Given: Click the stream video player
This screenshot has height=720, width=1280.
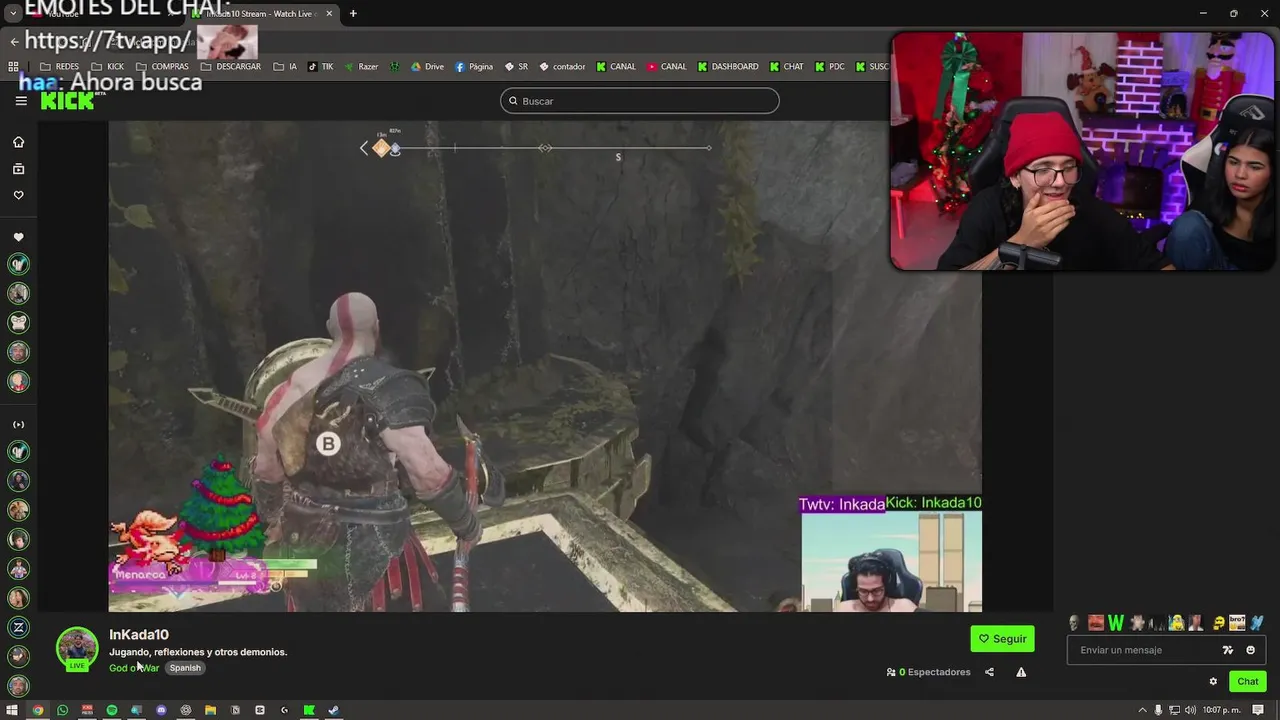Looking at the screenshot, I should (545, 366).
